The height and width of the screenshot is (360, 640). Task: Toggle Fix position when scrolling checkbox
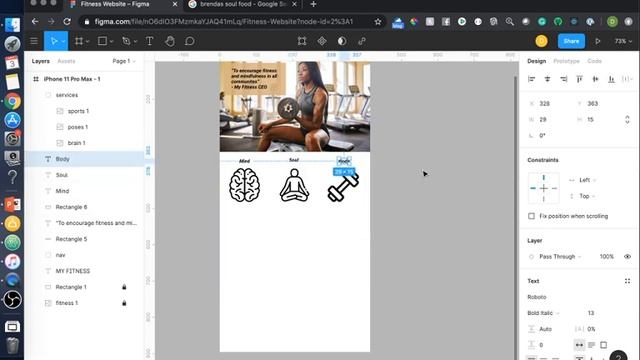pyautogui.click(x=531, y=216)
